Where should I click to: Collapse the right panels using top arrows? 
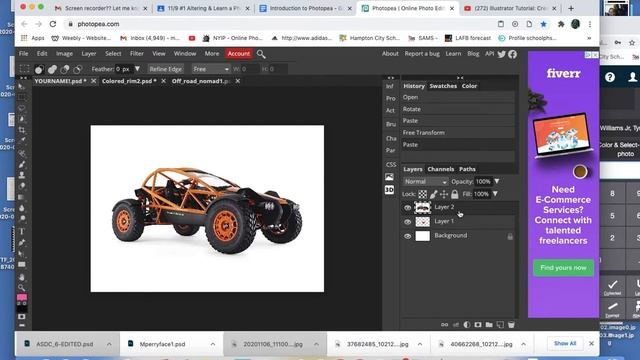pyautogui.click(x=460, y=78)
